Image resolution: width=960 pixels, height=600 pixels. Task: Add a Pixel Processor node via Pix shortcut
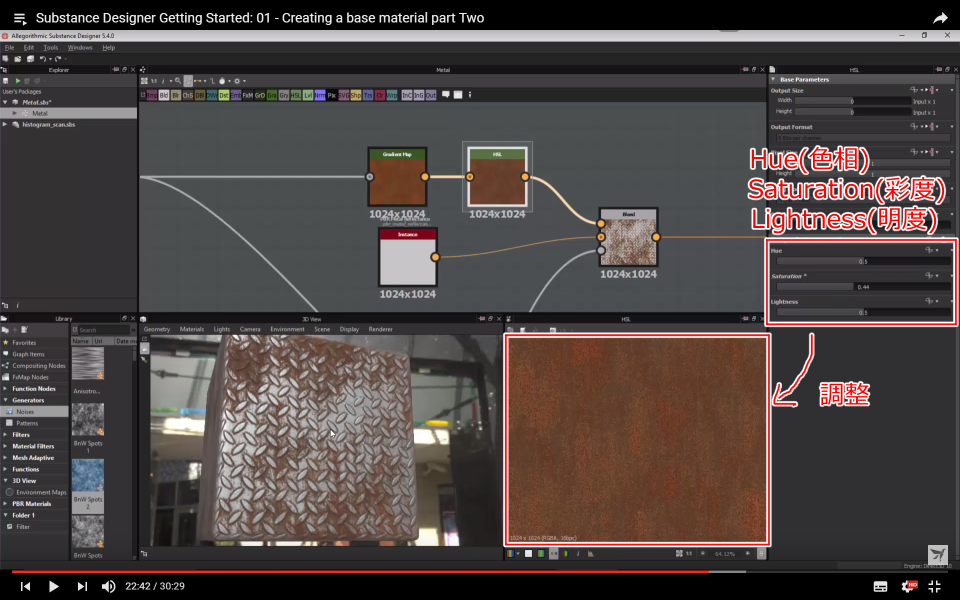[x=332, y=95]
